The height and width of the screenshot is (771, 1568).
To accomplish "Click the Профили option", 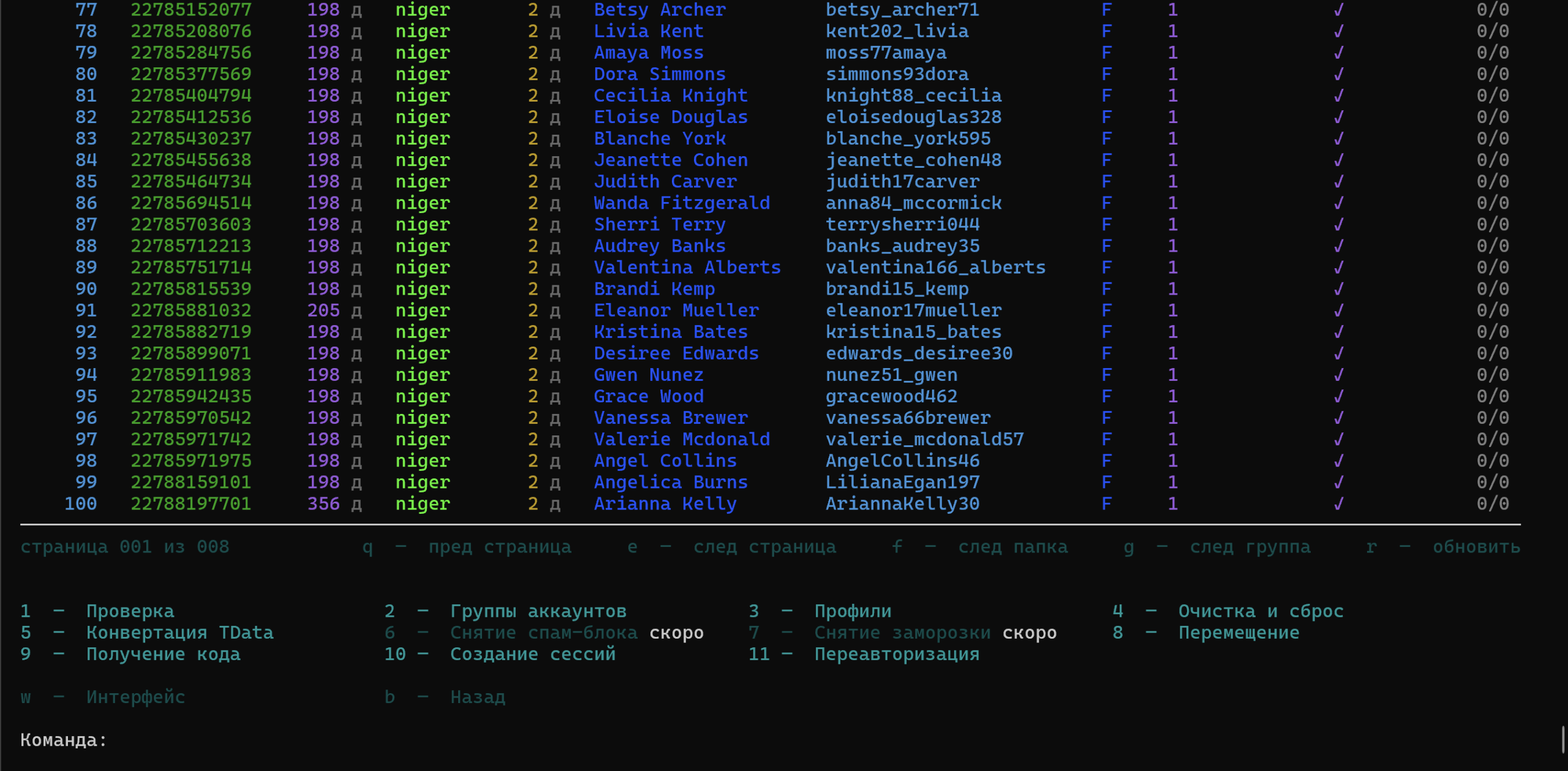I will click(853, 611).
